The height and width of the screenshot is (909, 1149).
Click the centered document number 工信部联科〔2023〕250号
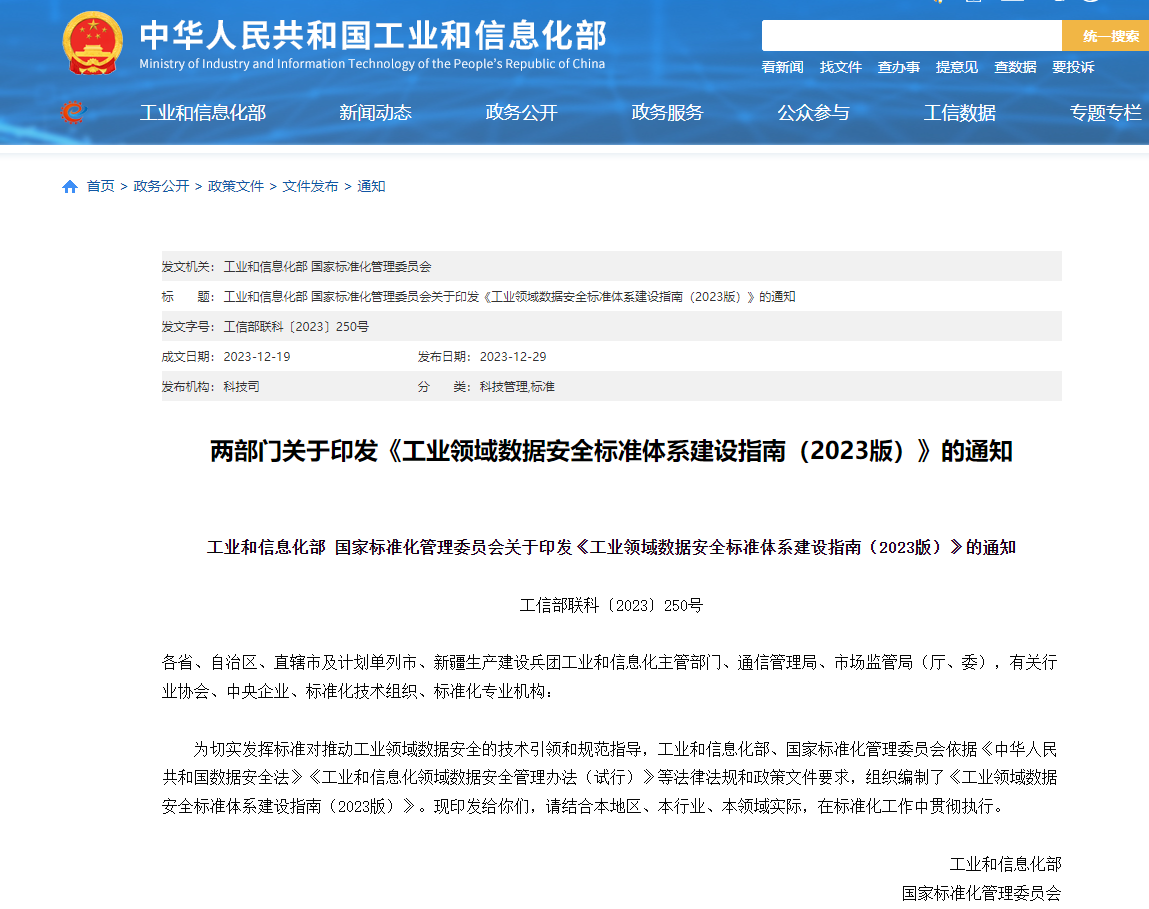pyautogui.click(x=611, y=606)
